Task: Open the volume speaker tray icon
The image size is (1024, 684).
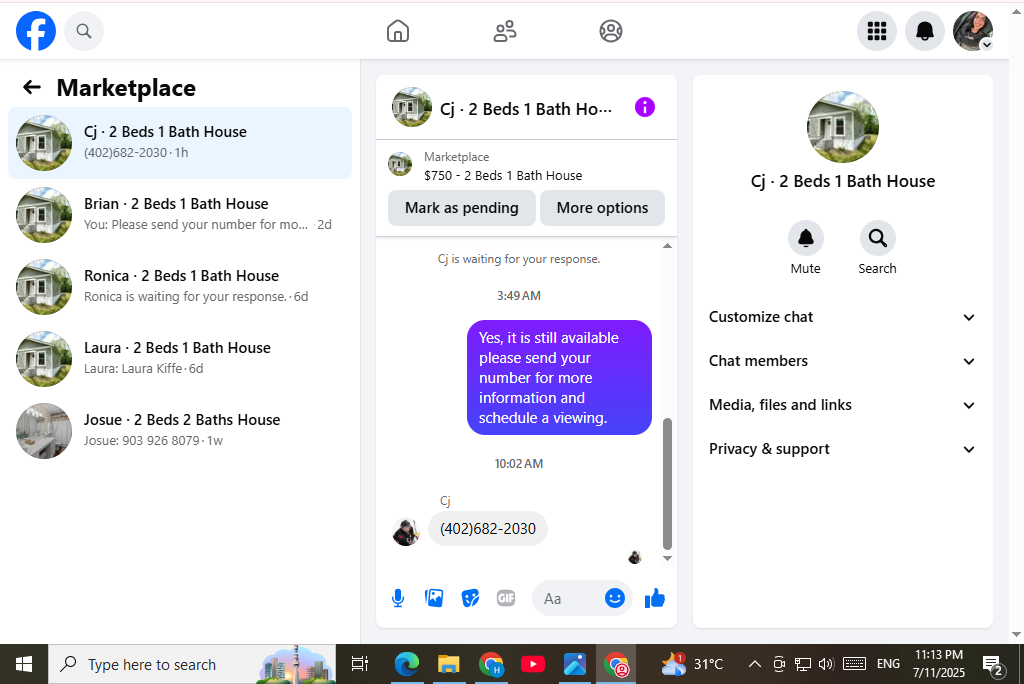Action: click(826, 664)
